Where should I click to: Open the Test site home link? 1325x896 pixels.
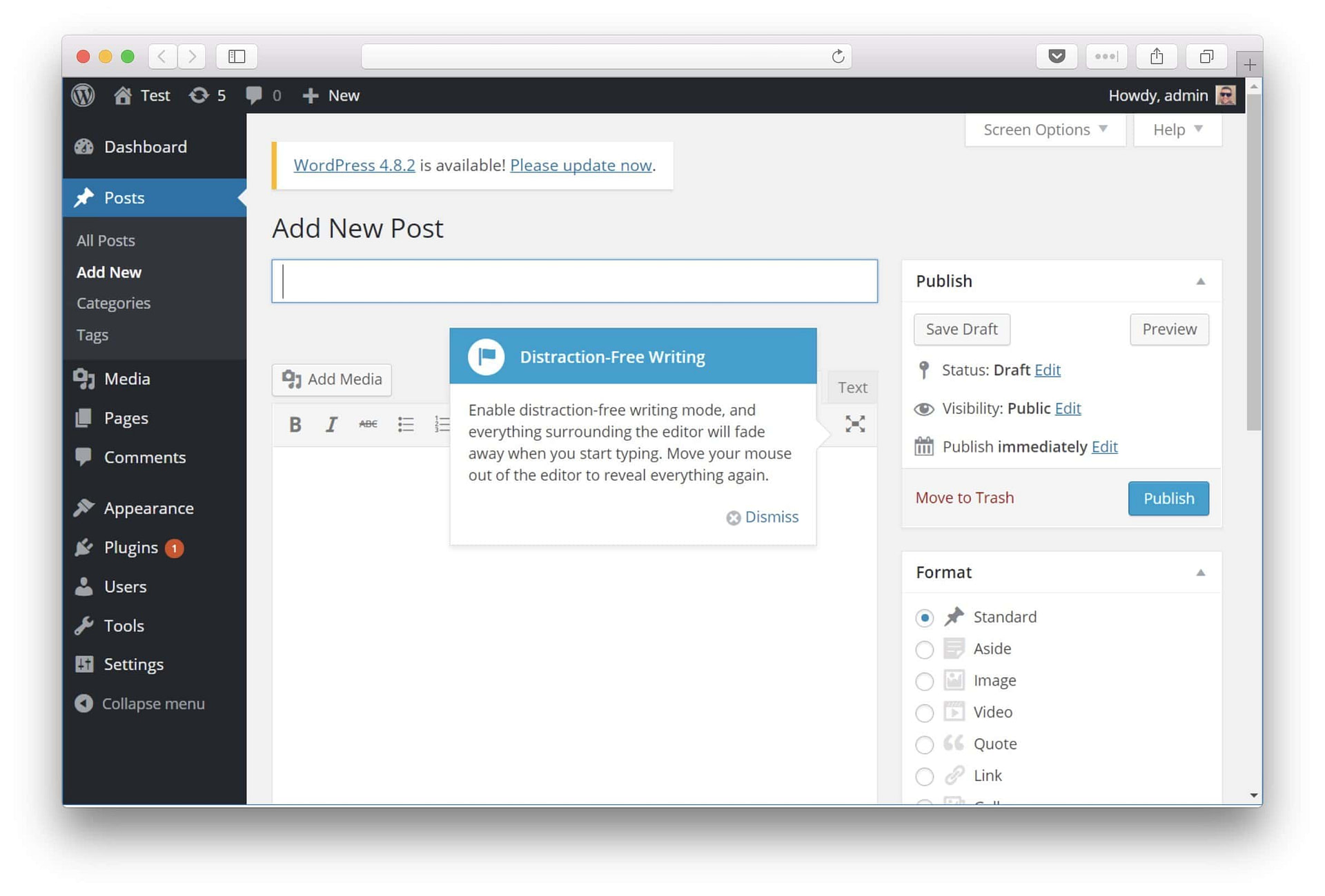(142, 95)
